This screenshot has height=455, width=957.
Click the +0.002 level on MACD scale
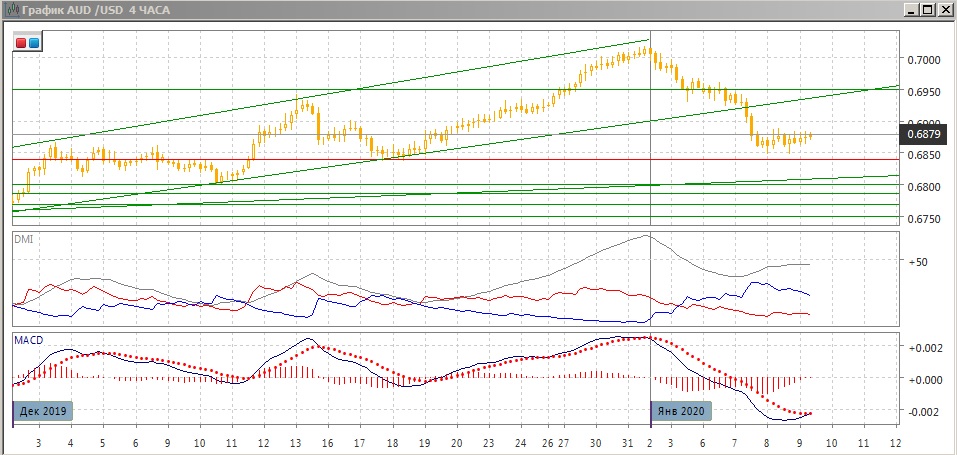click(924, 348)
